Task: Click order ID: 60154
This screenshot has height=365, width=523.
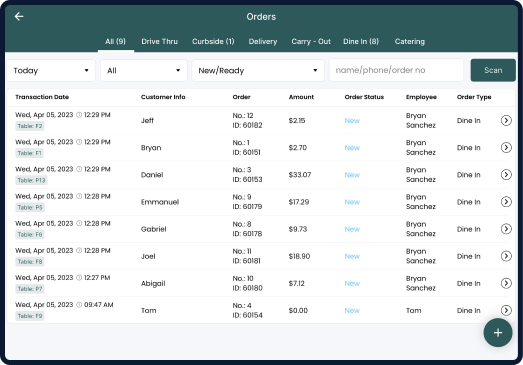Action: pyautogui.click(x=247, y=315)
